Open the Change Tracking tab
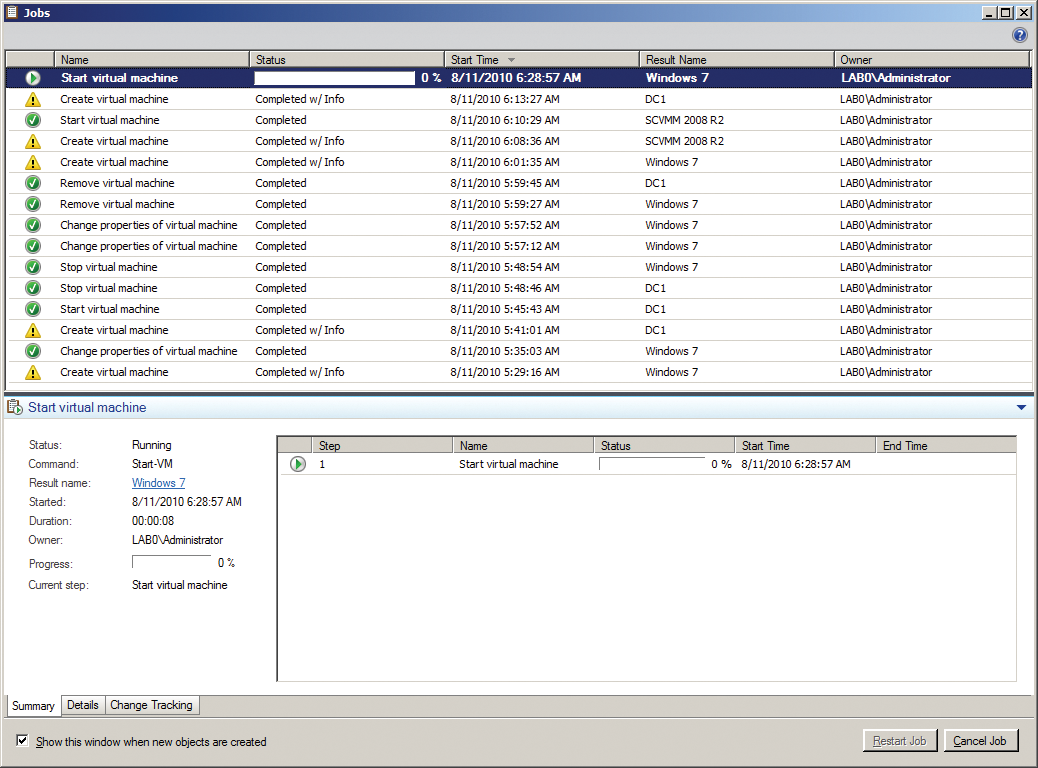The height and width of the screenshot is (768, 1038). point(151,705)
